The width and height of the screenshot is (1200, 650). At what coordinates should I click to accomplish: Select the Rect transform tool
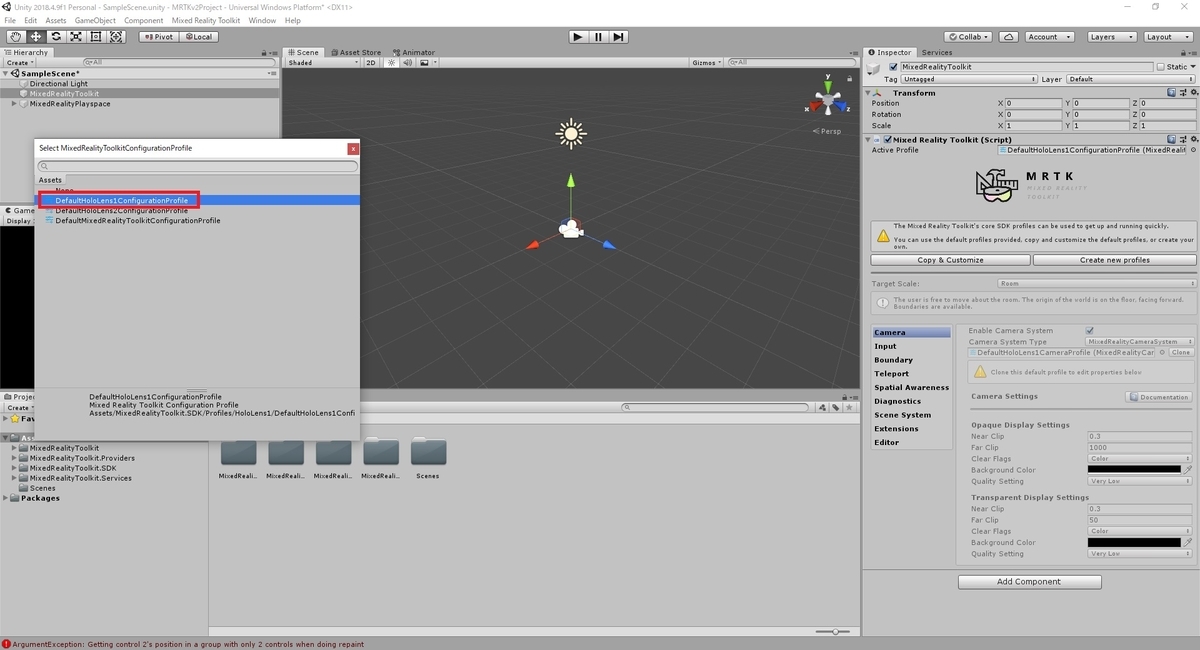tap(96, 37)
